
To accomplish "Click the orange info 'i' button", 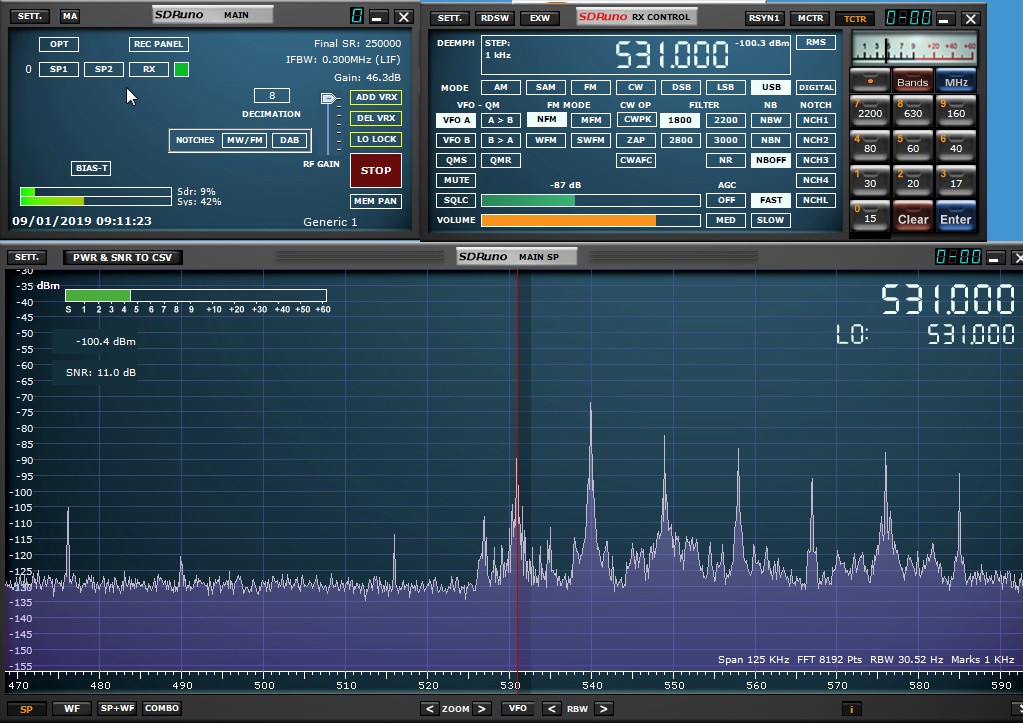I will 851,709.
